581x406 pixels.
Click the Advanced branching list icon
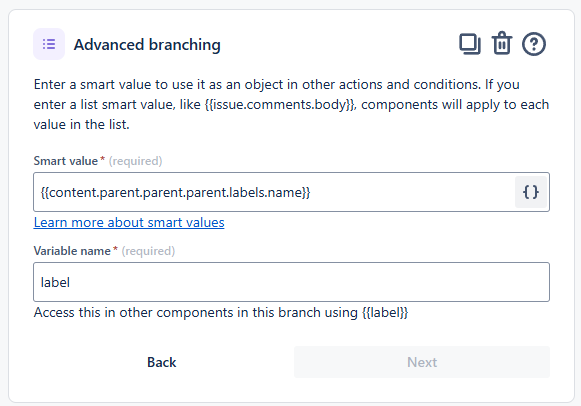49,44
